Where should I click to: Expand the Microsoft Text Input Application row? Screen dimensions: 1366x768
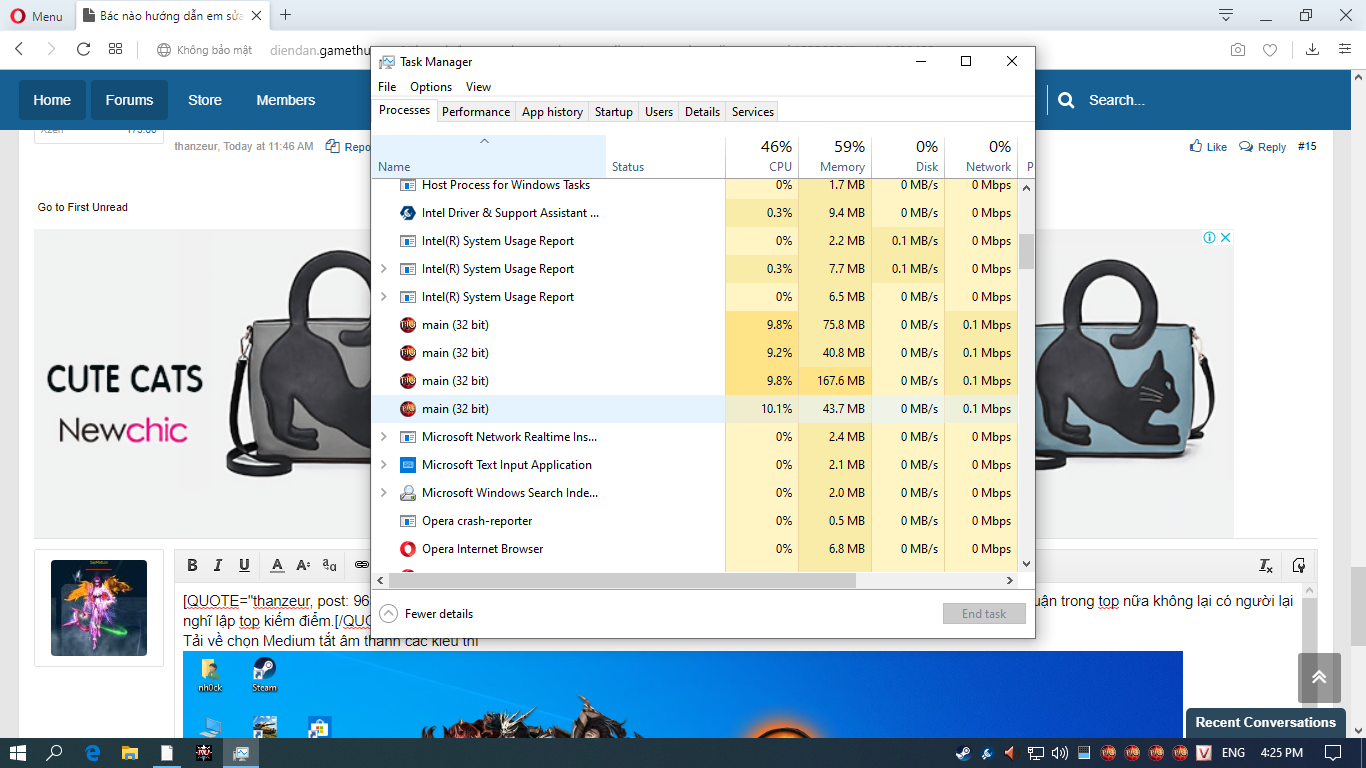[384, 465]
